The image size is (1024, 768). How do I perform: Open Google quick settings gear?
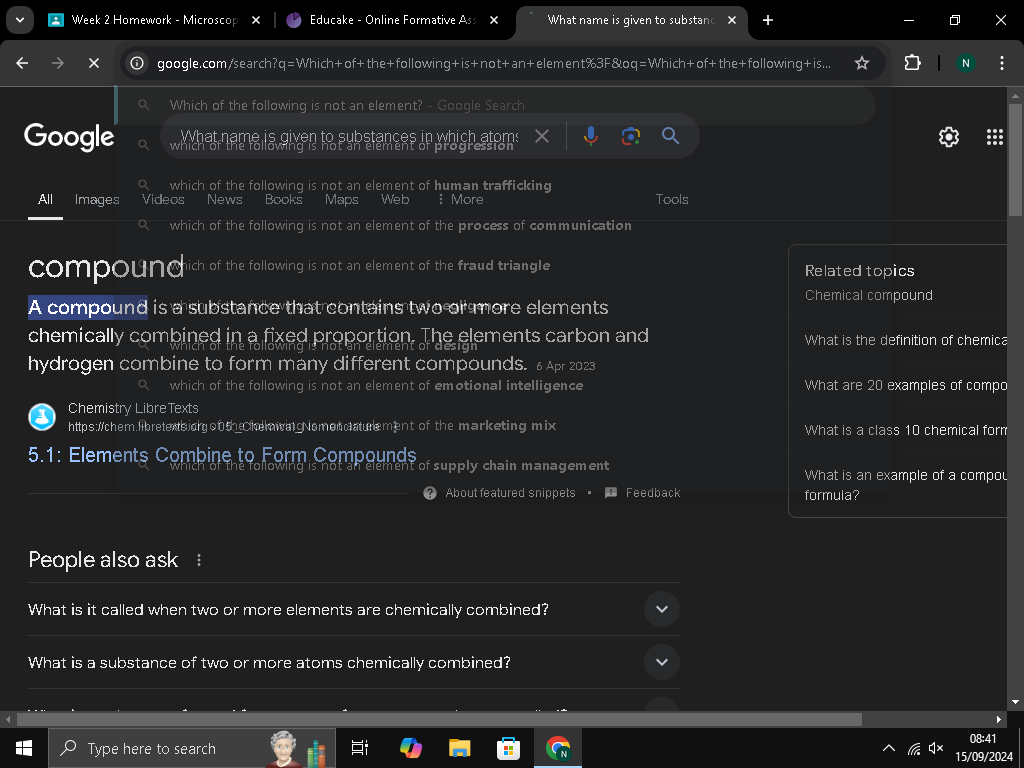pos(949,136)
